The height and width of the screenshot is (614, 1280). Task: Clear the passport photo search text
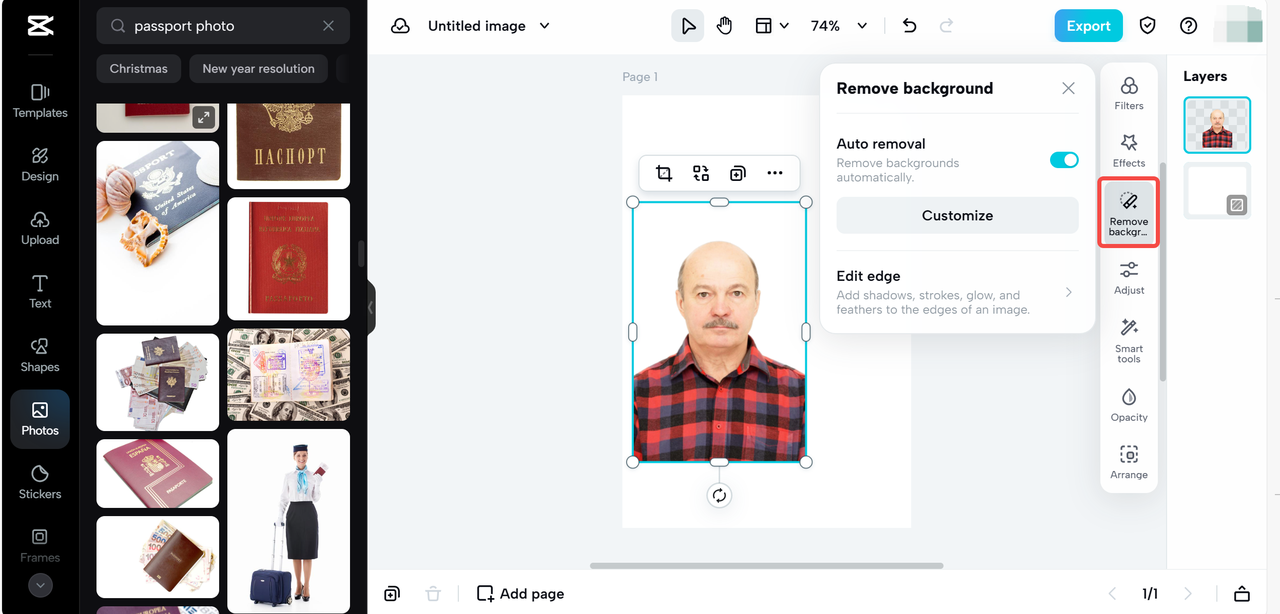pyautogui.click(x=328, y=26)
